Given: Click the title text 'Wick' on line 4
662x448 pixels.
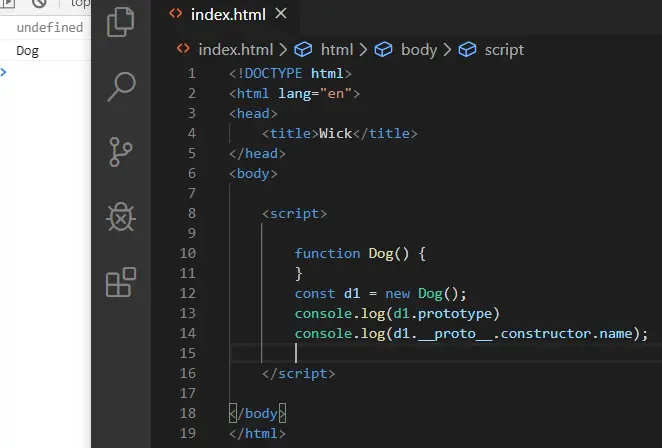Looking at the screenshot, I should (x=335, y=133).
